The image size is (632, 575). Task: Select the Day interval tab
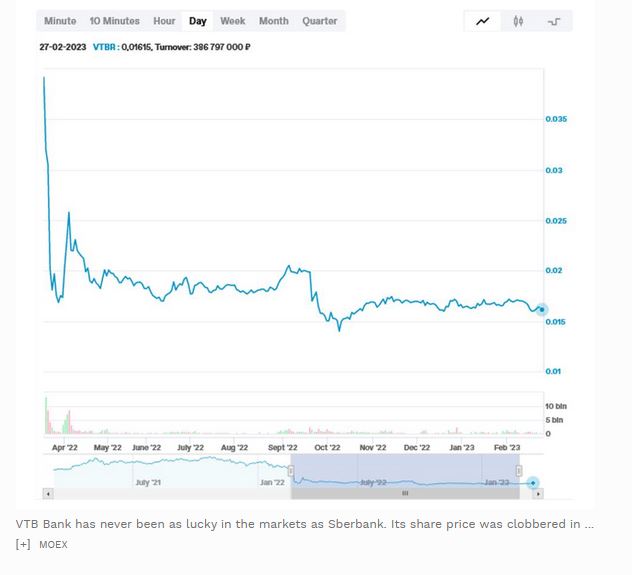[x=198, y=21]
